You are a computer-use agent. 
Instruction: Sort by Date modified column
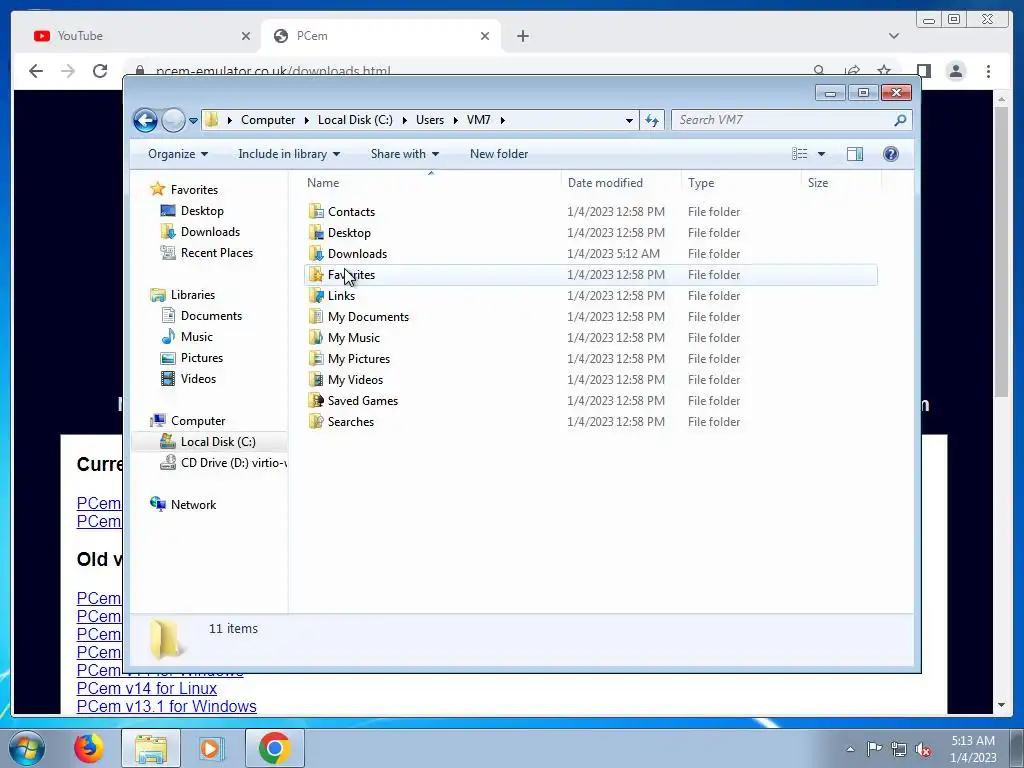[620, 183]
